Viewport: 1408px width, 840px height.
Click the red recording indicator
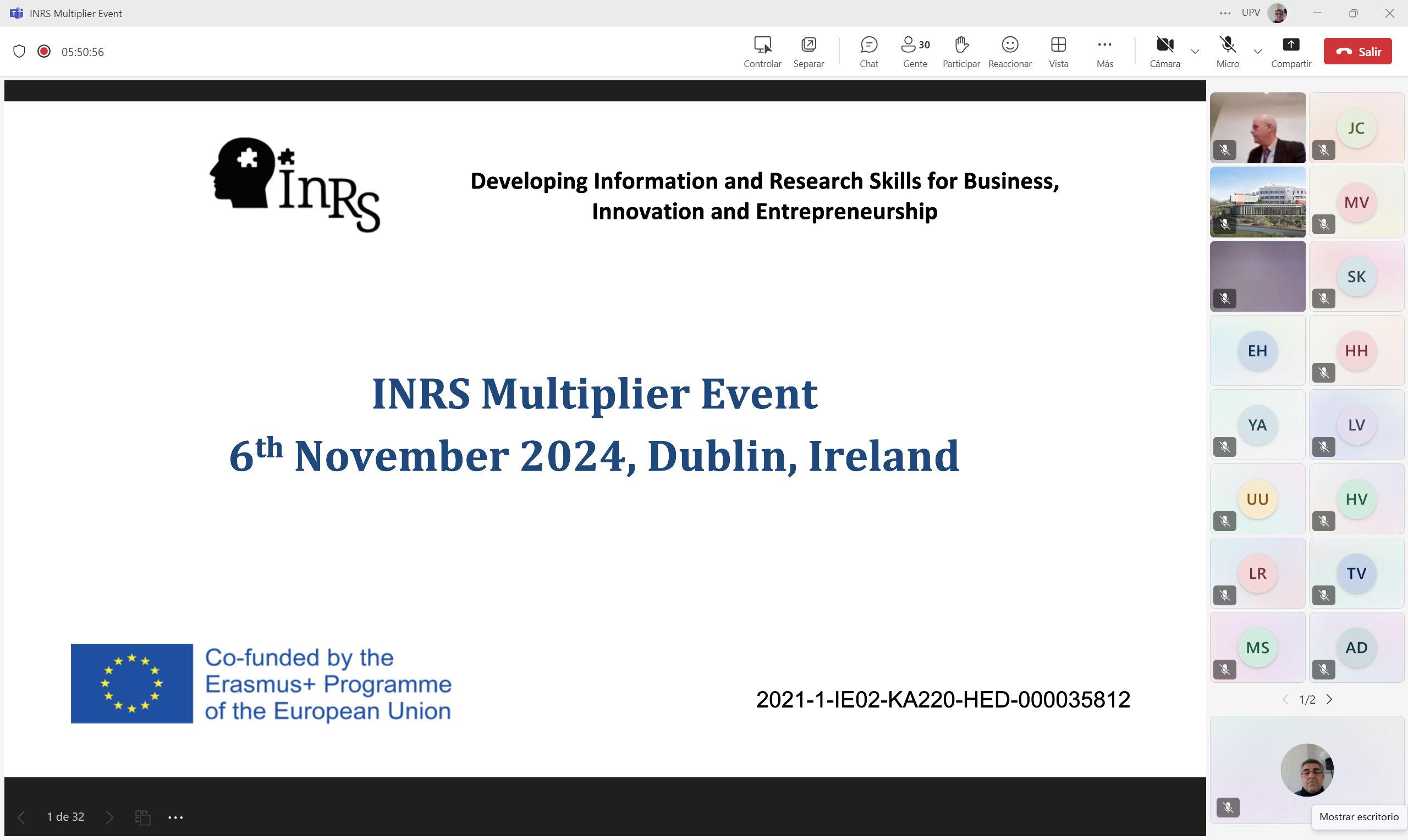coord(43,52)
